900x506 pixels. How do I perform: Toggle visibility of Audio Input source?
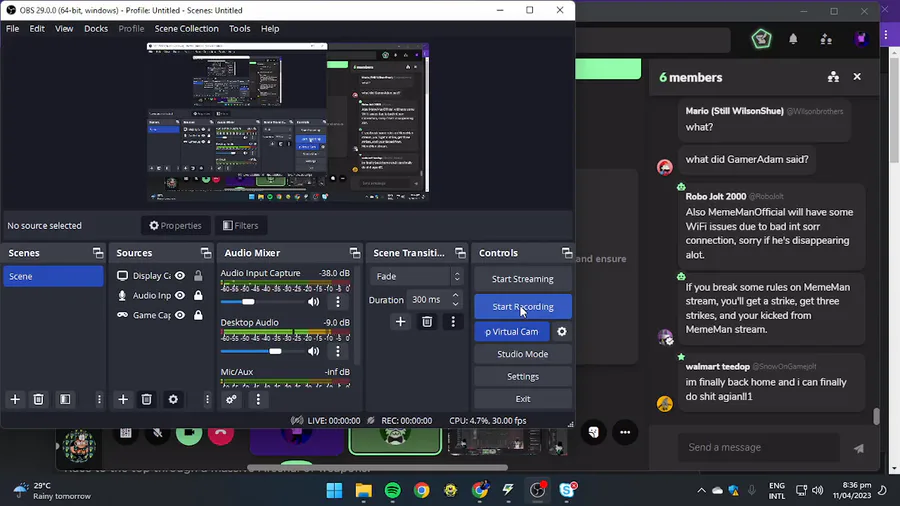point(180,295)
